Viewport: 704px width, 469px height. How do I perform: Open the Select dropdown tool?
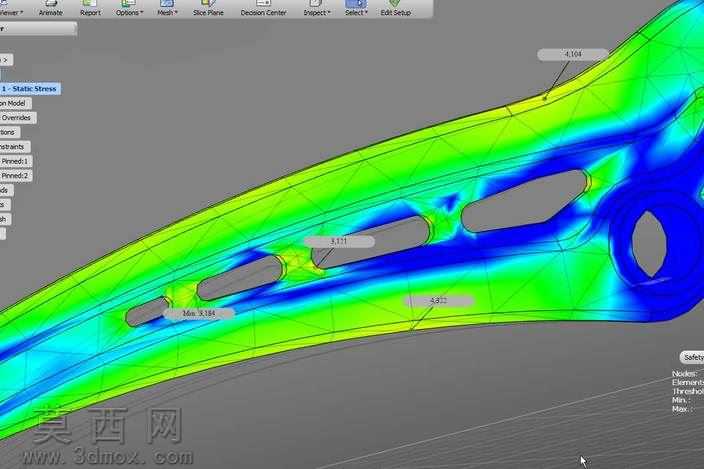[x=356, y=8]
